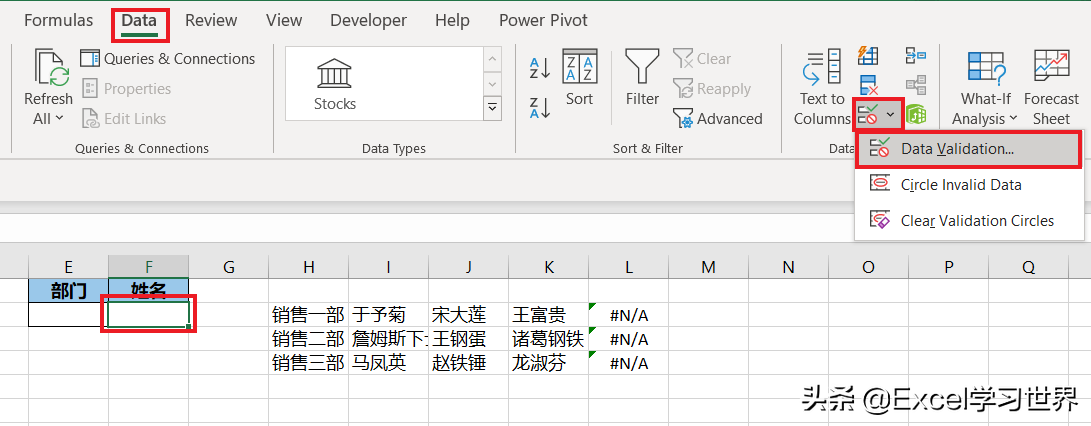Open Queries & Connections pane
Screen dimensions: 1091x426
[x=168, y=58]
